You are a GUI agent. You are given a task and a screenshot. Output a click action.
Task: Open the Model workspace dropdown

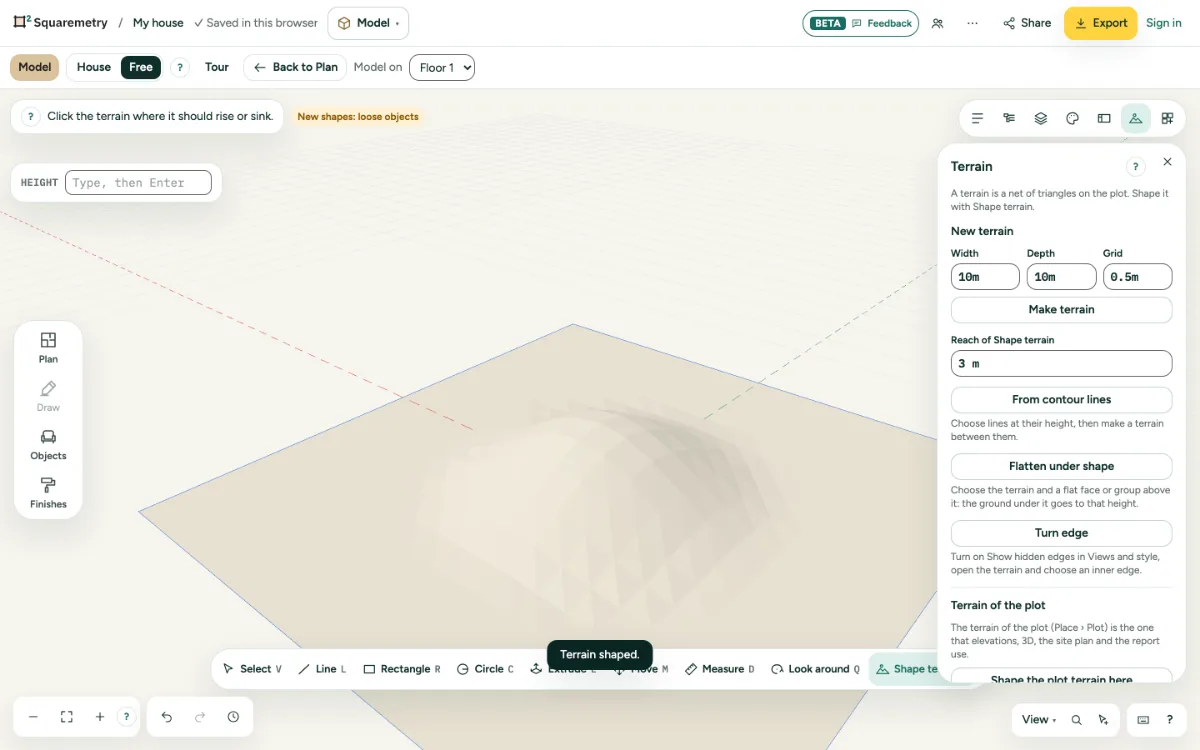(368, 23)
